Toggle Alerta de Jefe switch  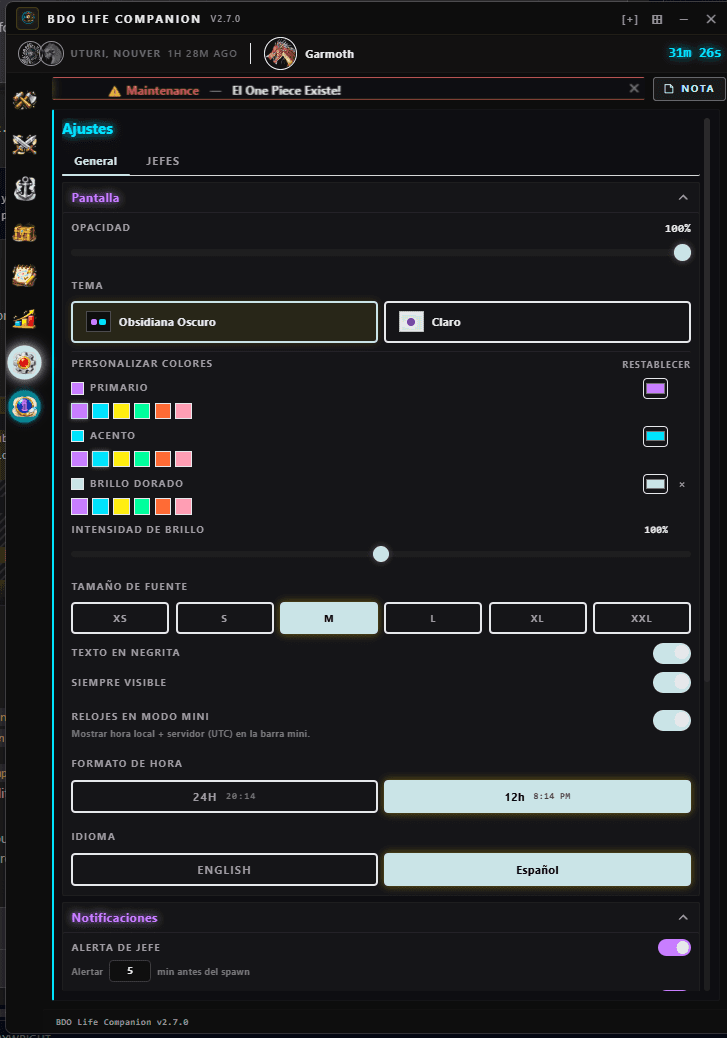tap(674, 948)
